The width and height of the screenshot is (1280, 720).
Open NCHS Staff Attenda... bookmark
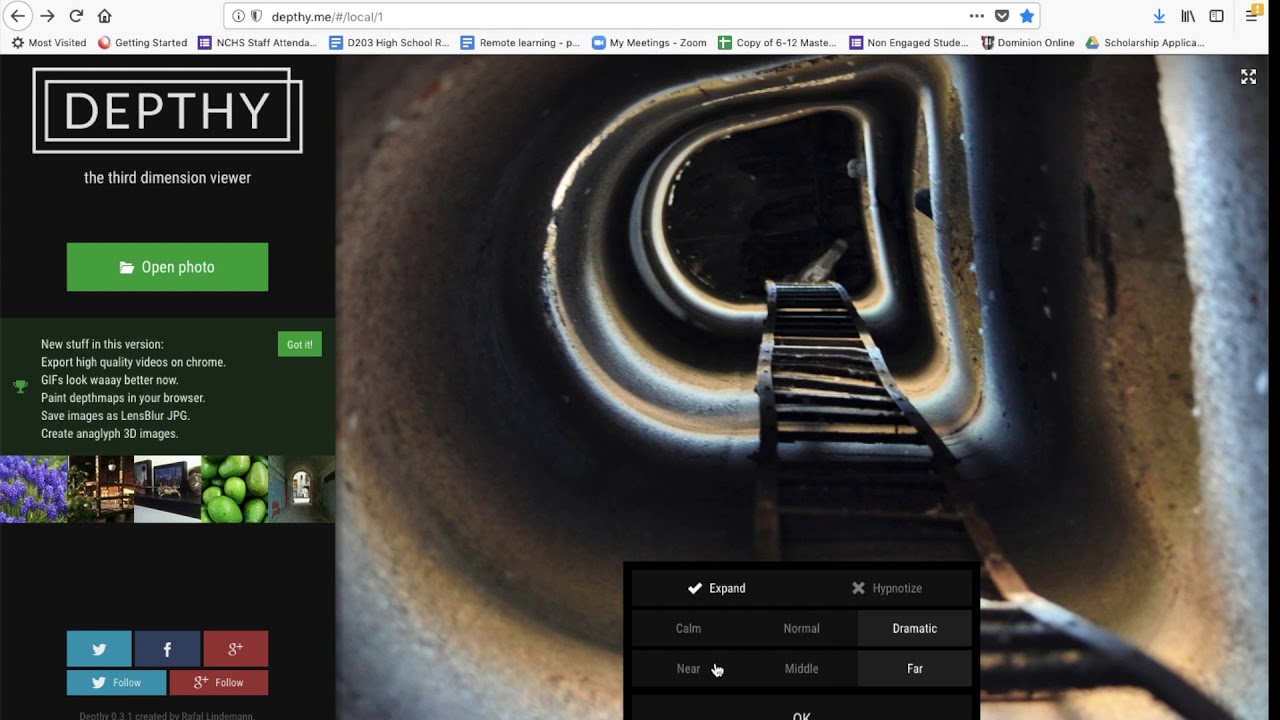pos(258,43)
